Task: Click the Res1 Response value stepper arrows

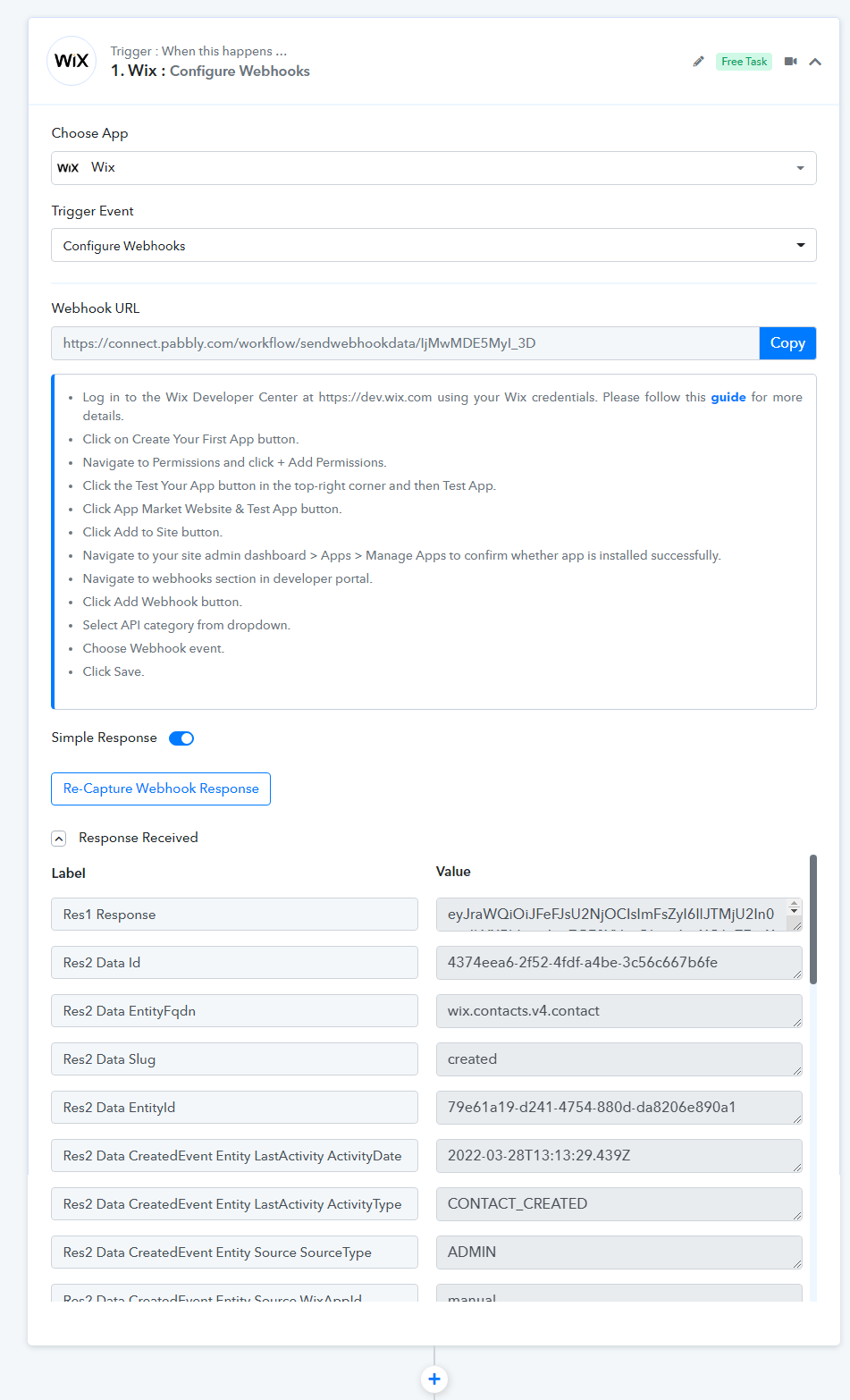Action: coord(794,907)
